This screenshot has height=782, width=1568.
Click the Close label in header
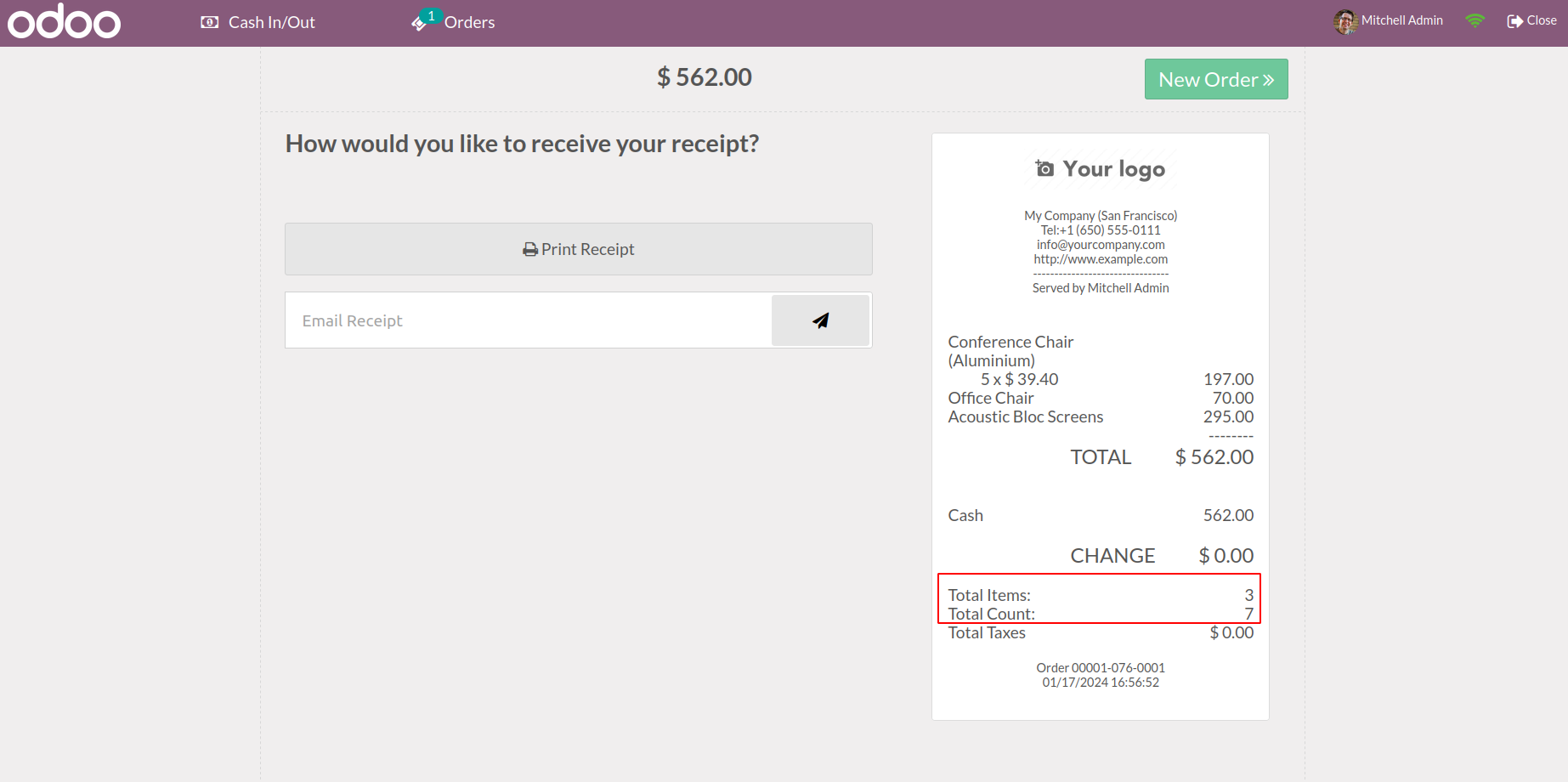point(1542,20)
